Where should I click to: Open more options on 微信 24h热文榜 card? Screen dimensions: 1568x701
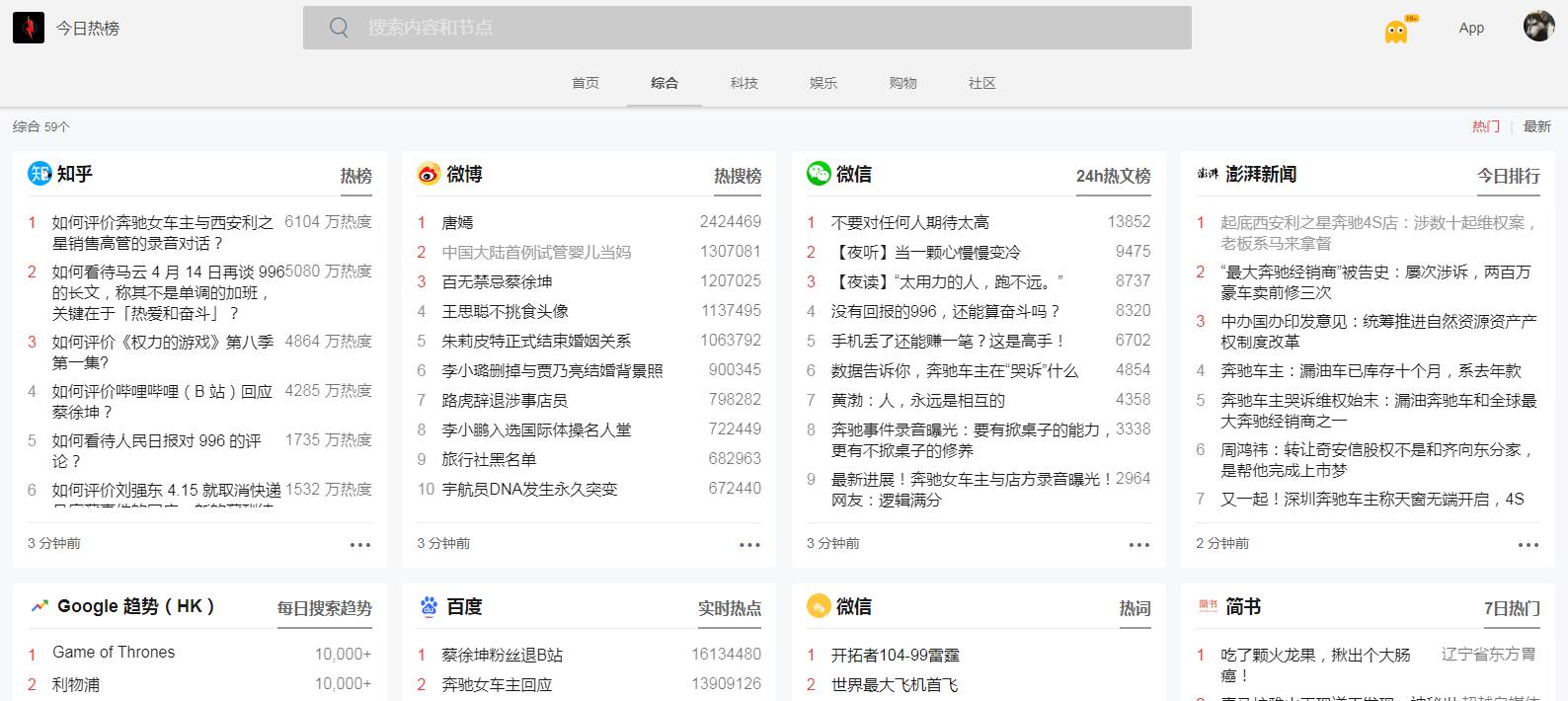point(1139,544)
